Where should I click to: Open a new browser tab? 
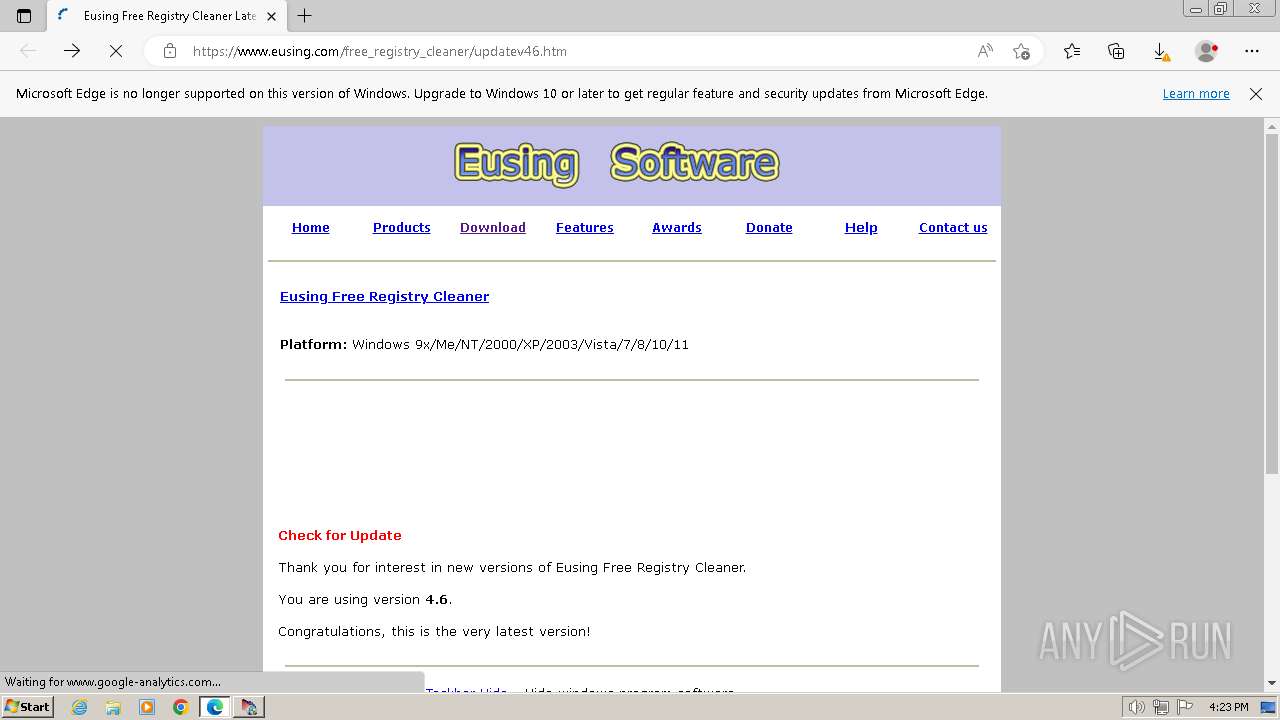point(305,16)
